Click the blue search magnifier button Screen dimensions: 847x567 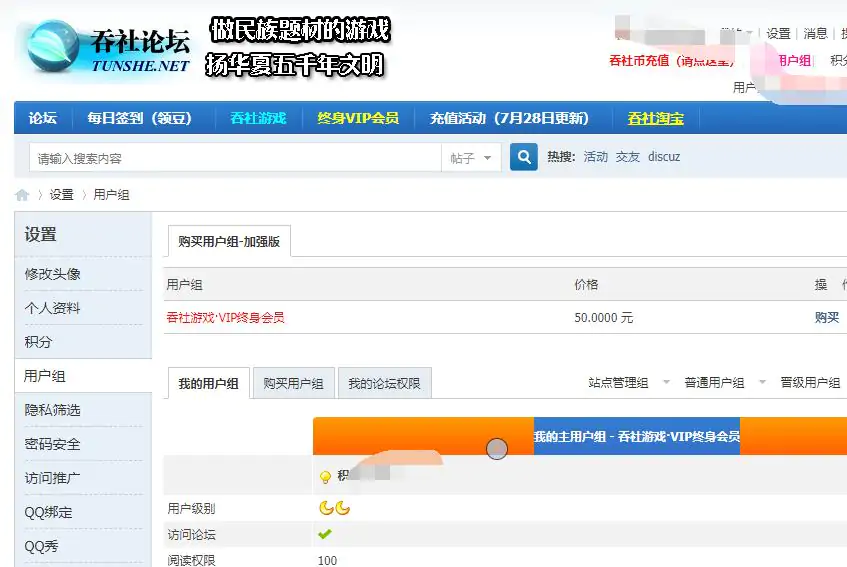(523, 157)
